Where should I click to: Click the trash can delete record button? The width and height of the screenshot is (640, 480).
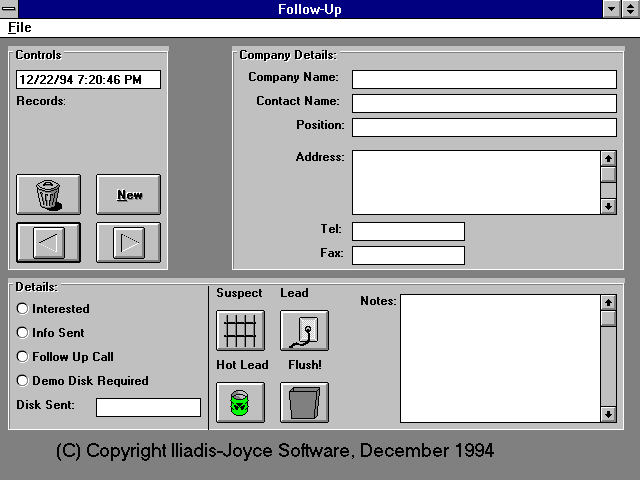(x=48, y=194)
